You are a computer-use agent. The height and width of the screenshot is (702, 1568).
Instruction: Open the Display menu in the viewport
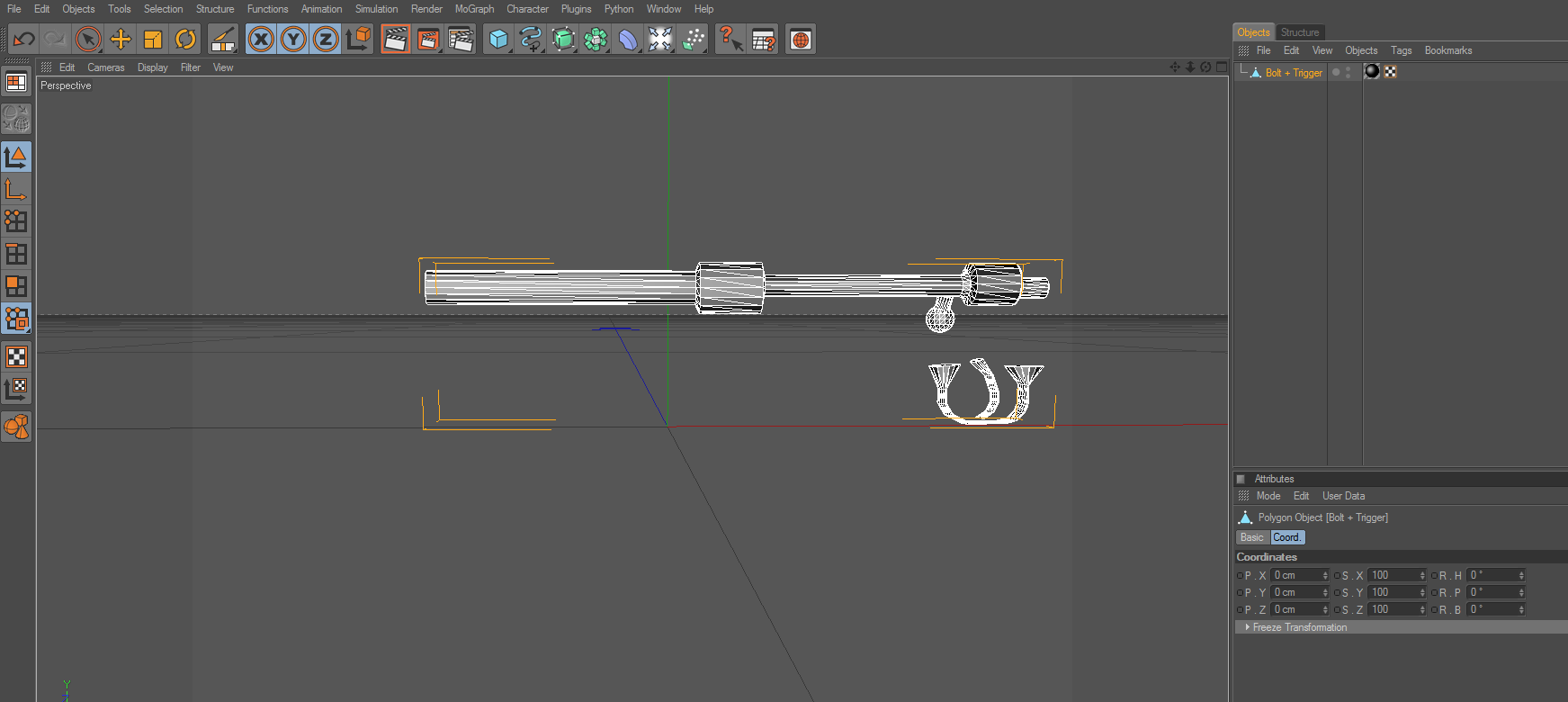point(152,67)
